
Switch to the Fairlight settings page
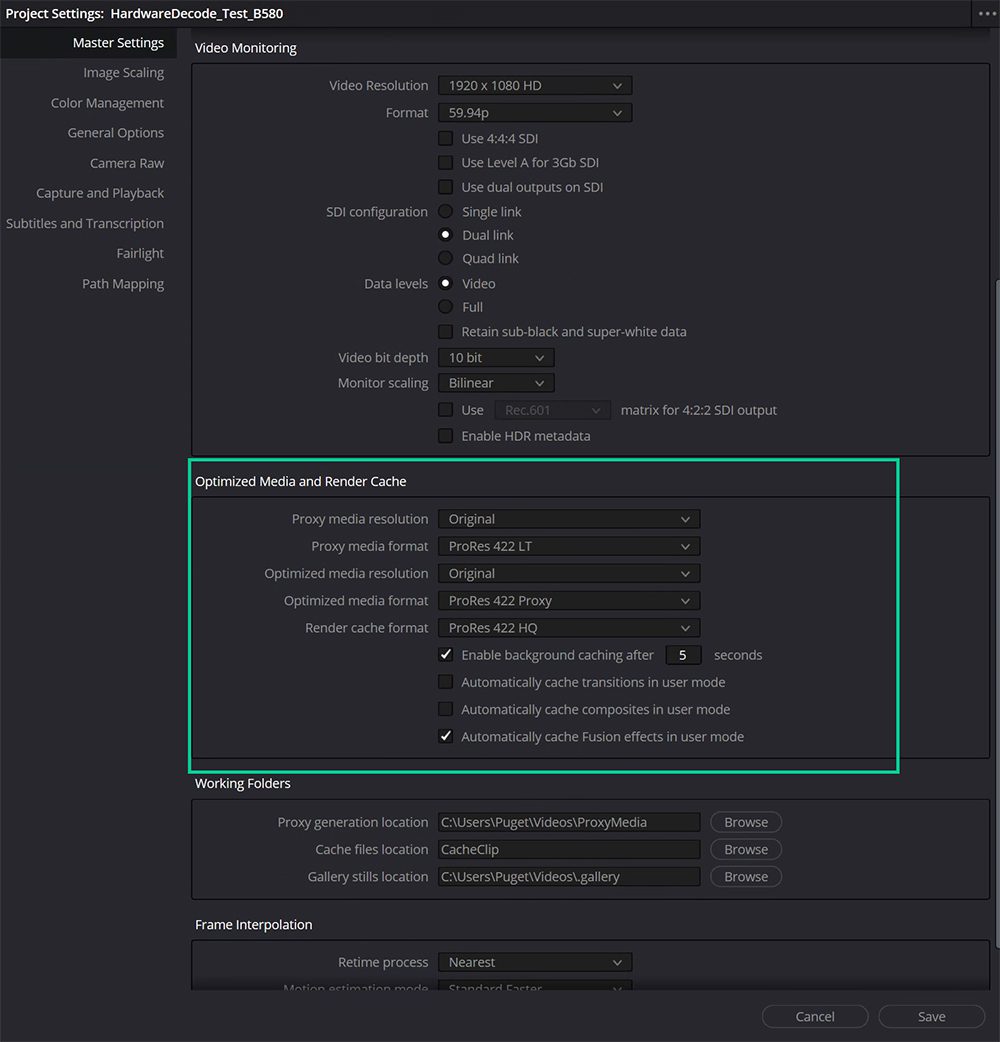[140, 253]
